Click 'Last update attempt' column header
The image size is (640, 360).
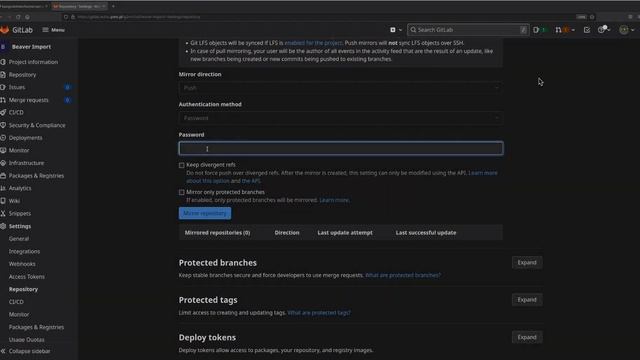[345, 233]
